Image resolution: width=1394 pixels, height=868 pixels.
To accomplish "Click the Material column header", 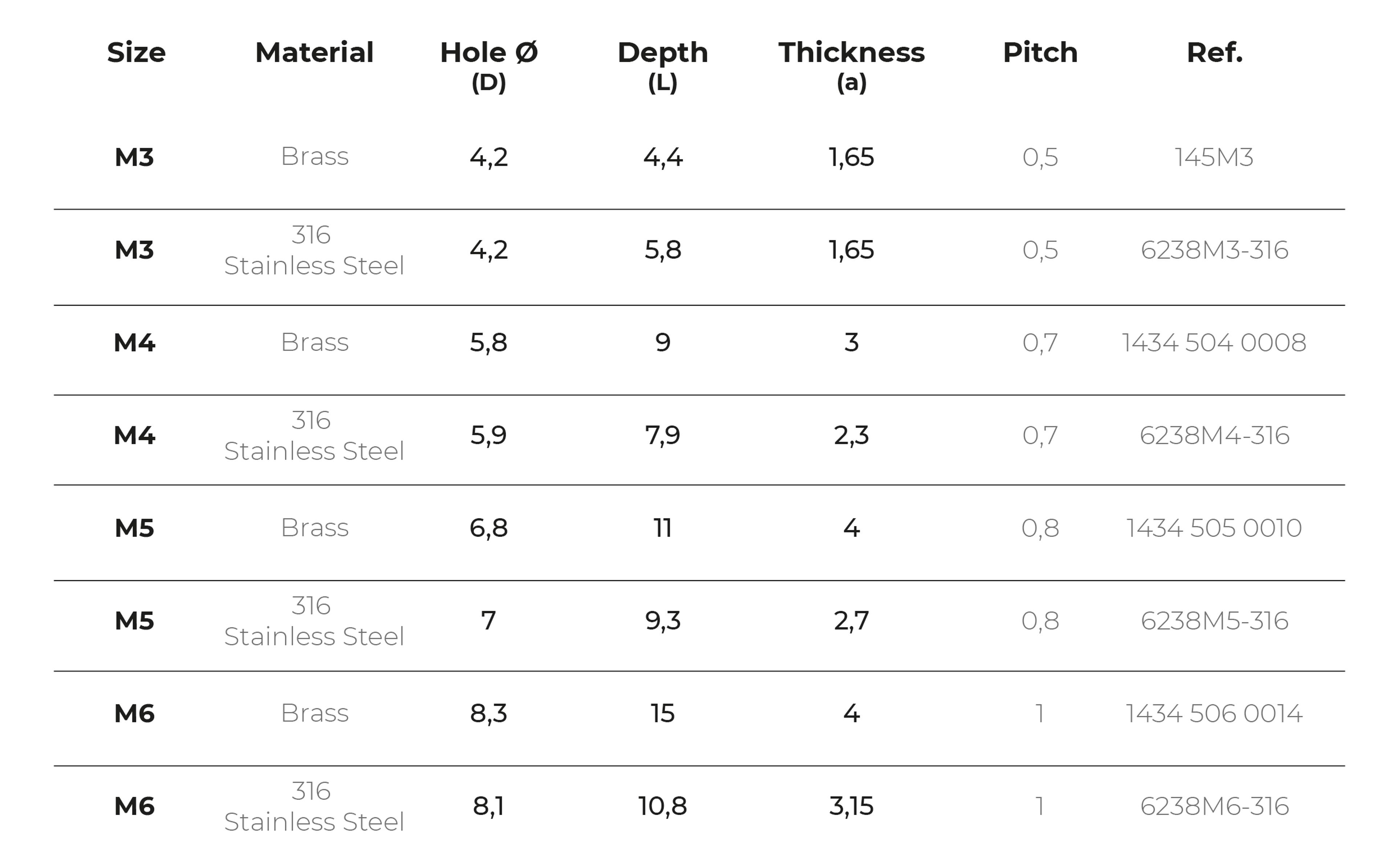I will point(314,53).
